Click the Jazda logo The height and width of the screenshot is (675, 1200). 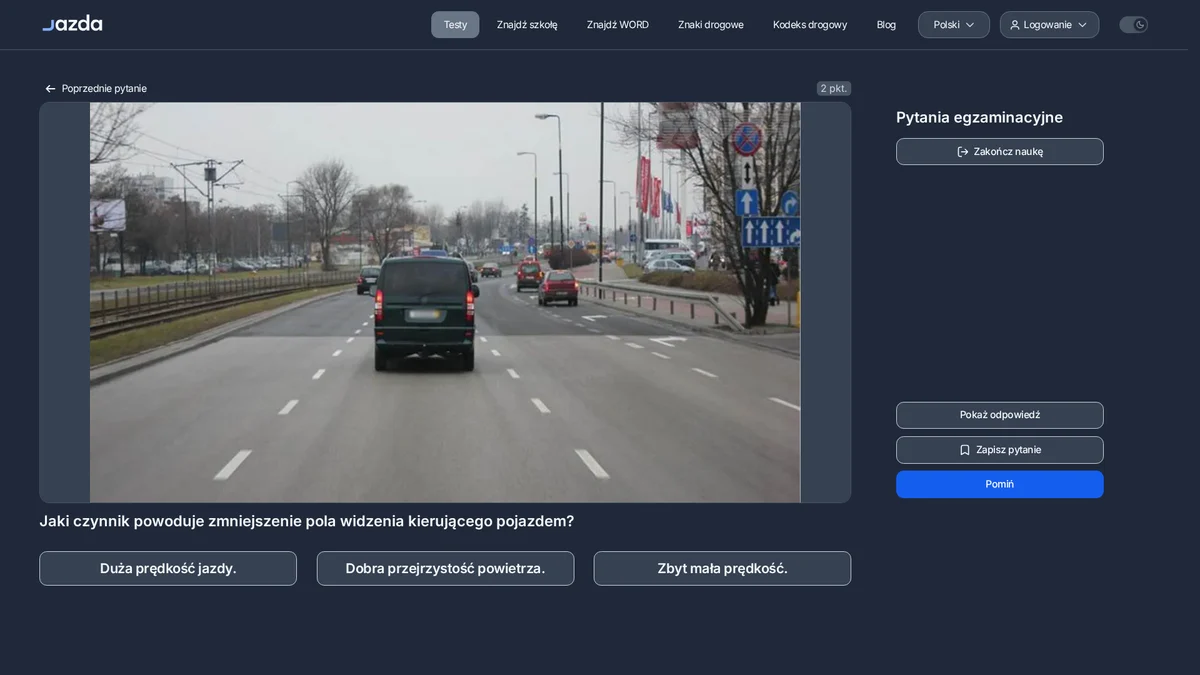[72, 23]
